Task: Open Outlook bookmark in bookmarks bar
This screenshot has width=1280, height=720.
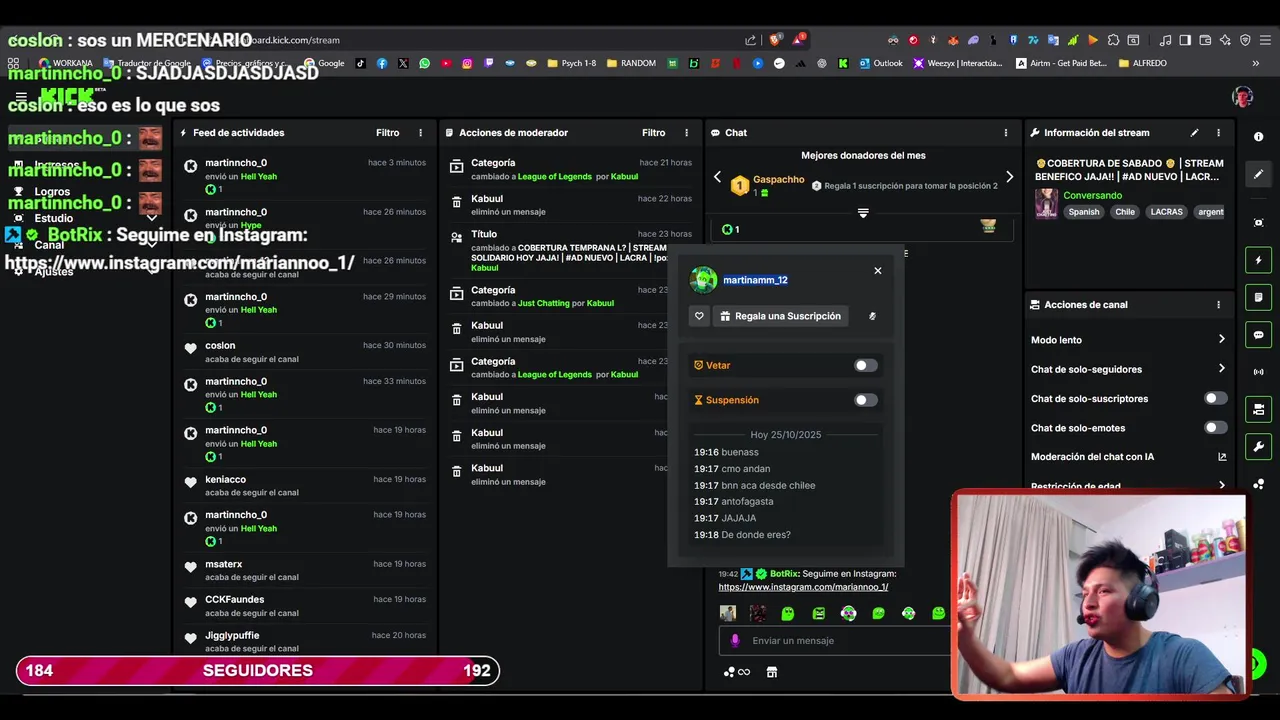Action: (x=880, y=63)
